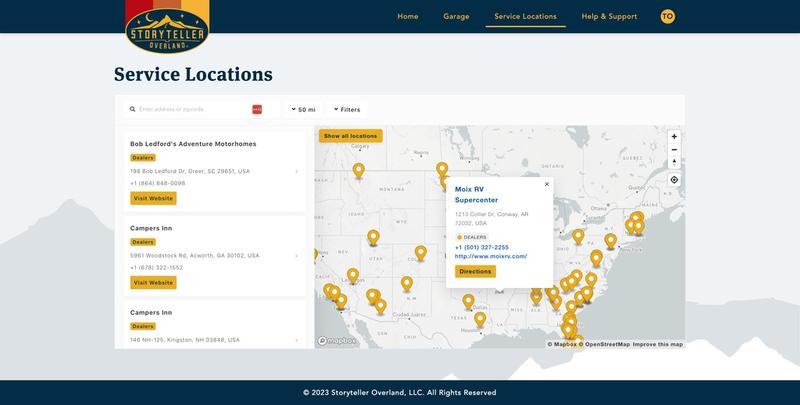Image resolution: width=800 pixels, height=405 pixels.
Task: Zoom out on the map
Action: [x=674, y=149]
